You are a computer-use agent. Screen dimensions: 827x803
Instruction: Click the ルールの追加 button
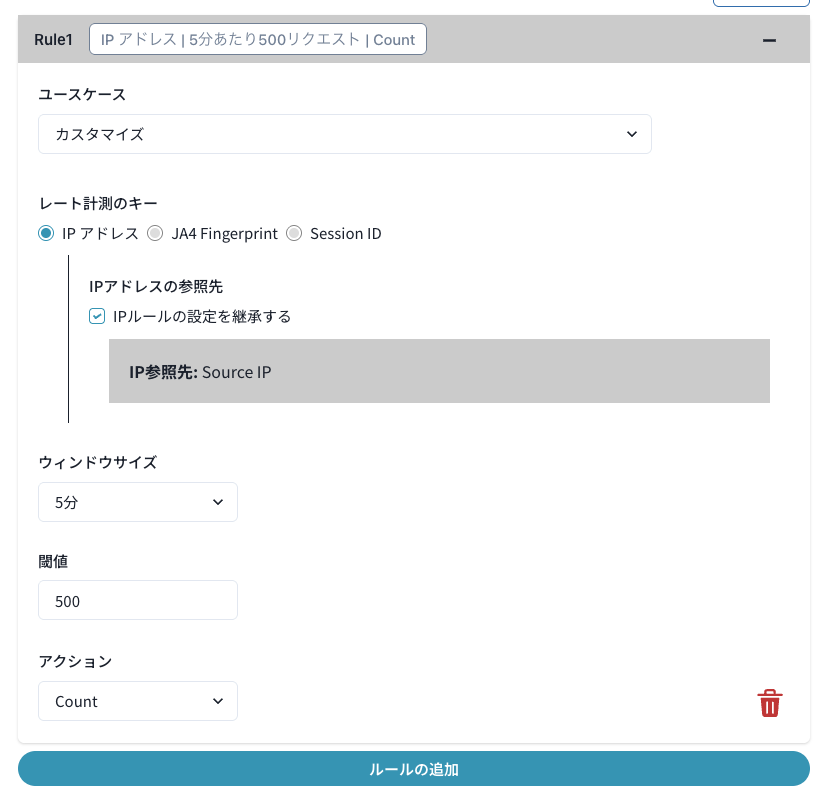pyautogui.click(x=413, y=769)
